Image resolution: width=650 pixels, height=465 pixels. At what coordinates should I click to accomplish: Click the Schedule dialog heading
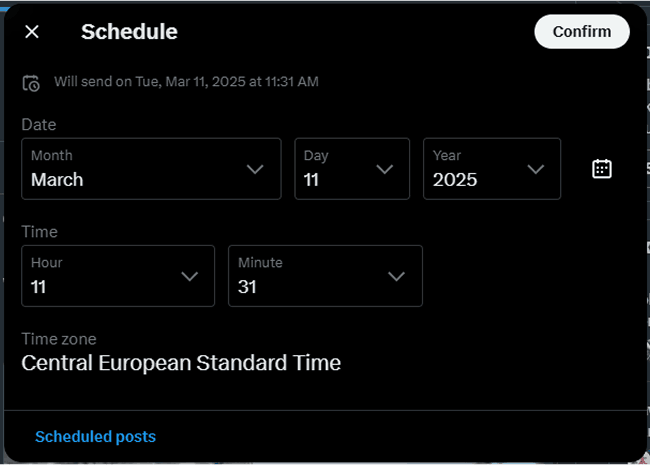(129, 32)
